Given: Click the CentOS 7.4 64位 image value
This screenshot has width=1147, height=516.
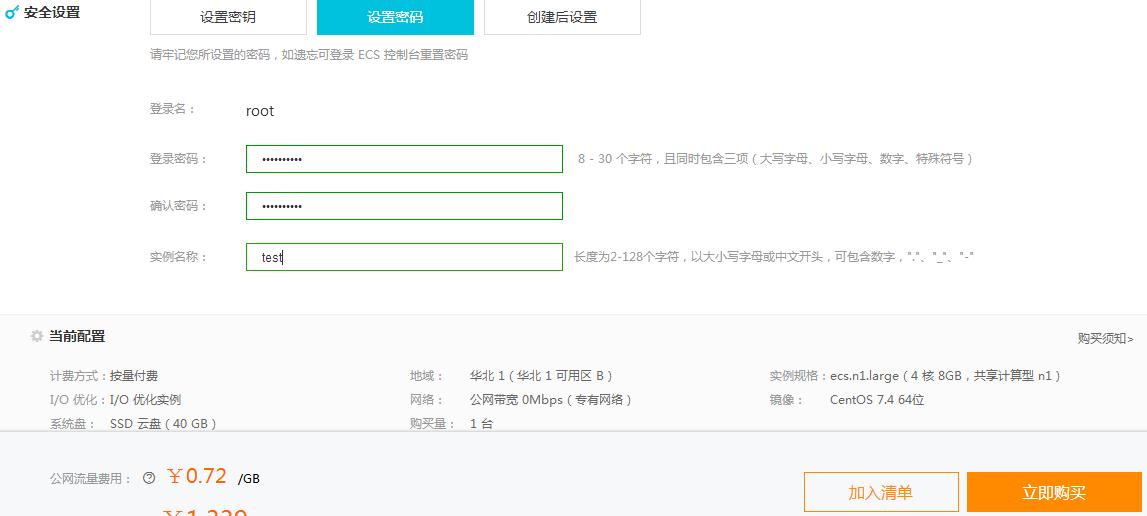Looking at the screenshot, I should pyautogui.click(x=877, y=400).
